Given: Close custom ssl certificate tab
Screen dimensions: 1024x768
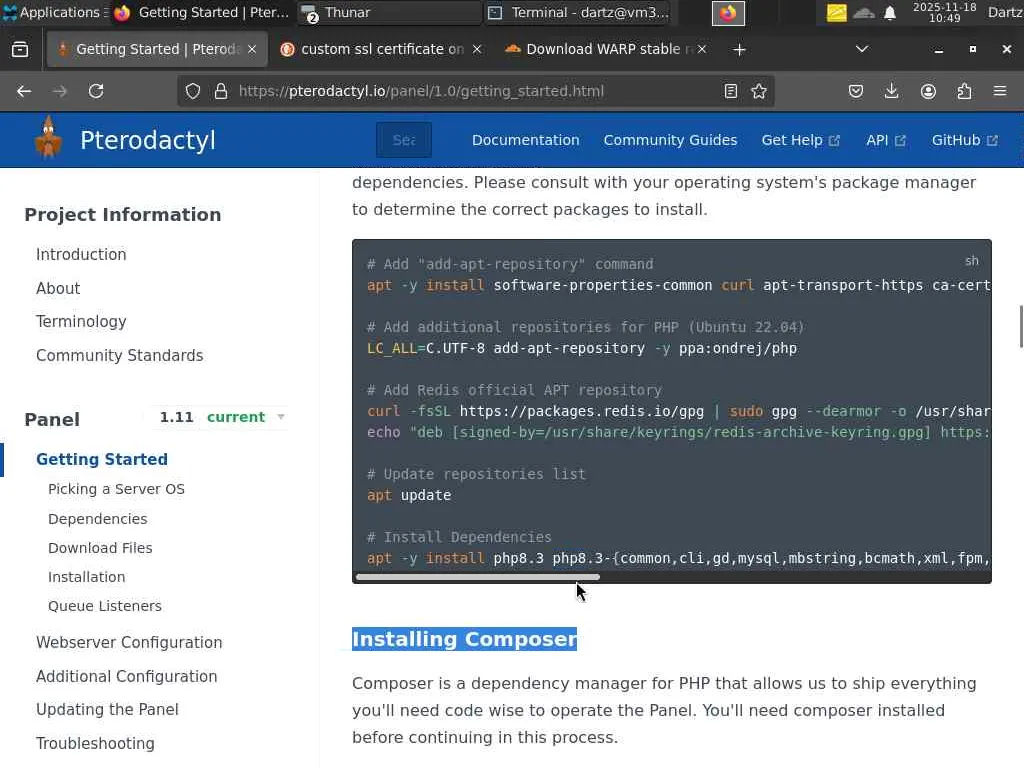Looking at the screenshot, I should click(477, 50).
